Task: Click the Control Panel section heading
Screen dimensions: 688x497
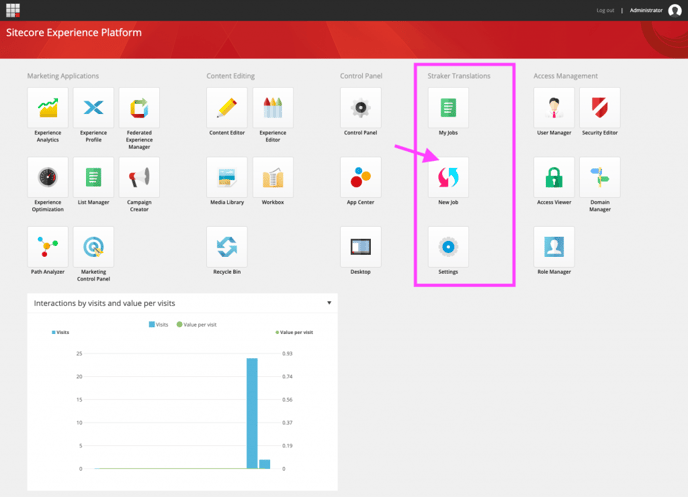Action: (x=361, y=76)
